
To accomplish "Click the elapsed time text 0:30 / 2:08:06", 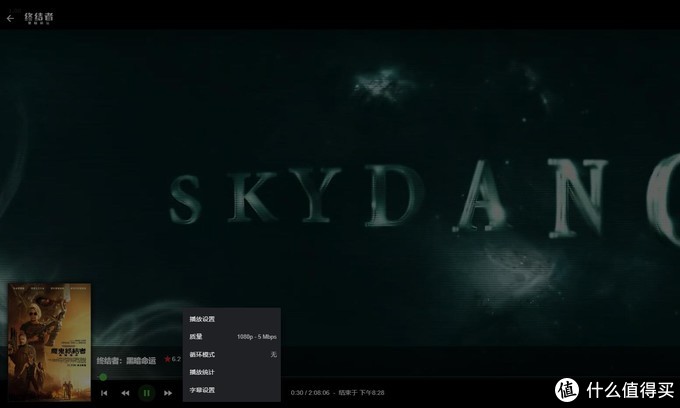I will click(x=310, y=392).
